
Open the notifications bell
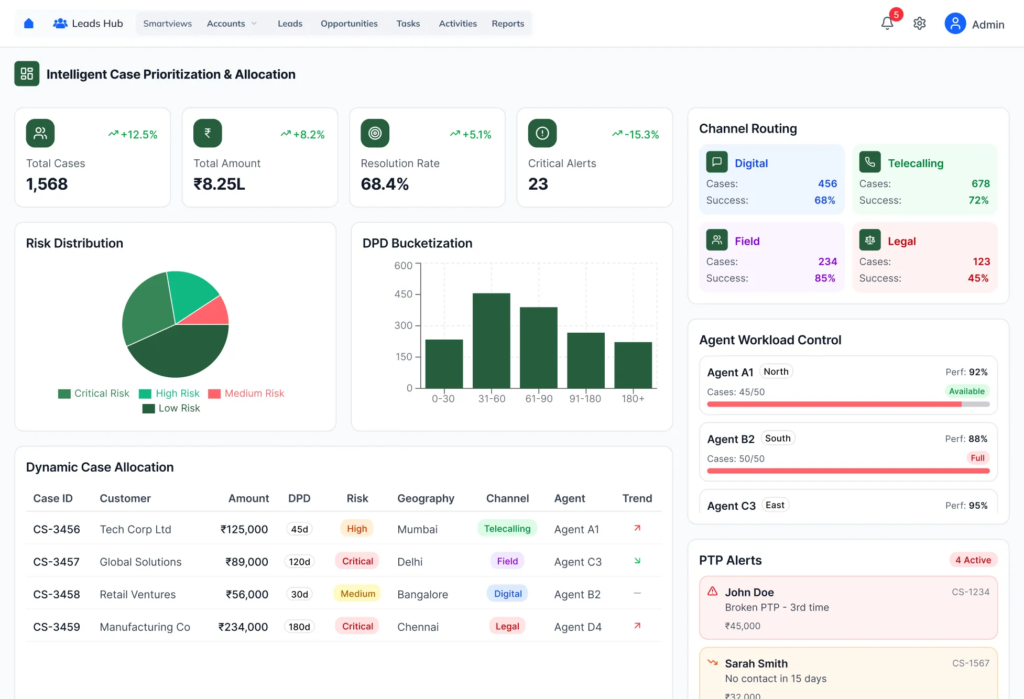click(887, 24)
